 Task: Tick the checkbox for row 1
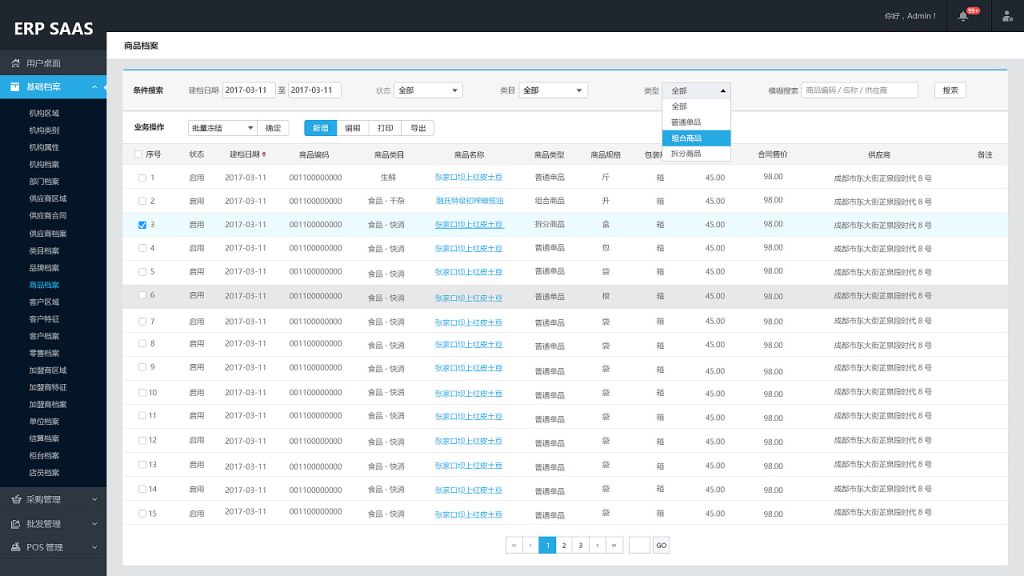coord(142,178)
